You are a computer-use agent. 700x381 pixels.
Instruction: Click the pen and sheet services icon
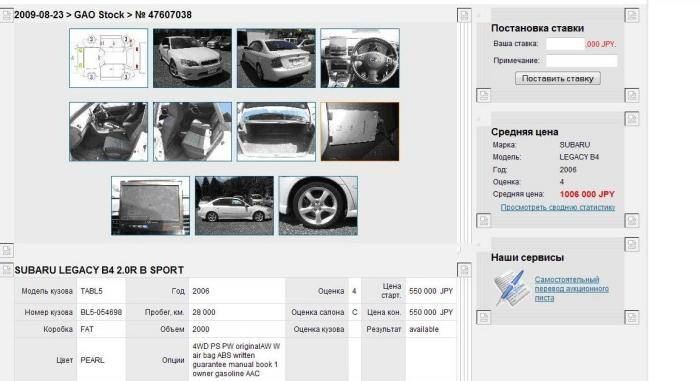click(x=511, y=288)
